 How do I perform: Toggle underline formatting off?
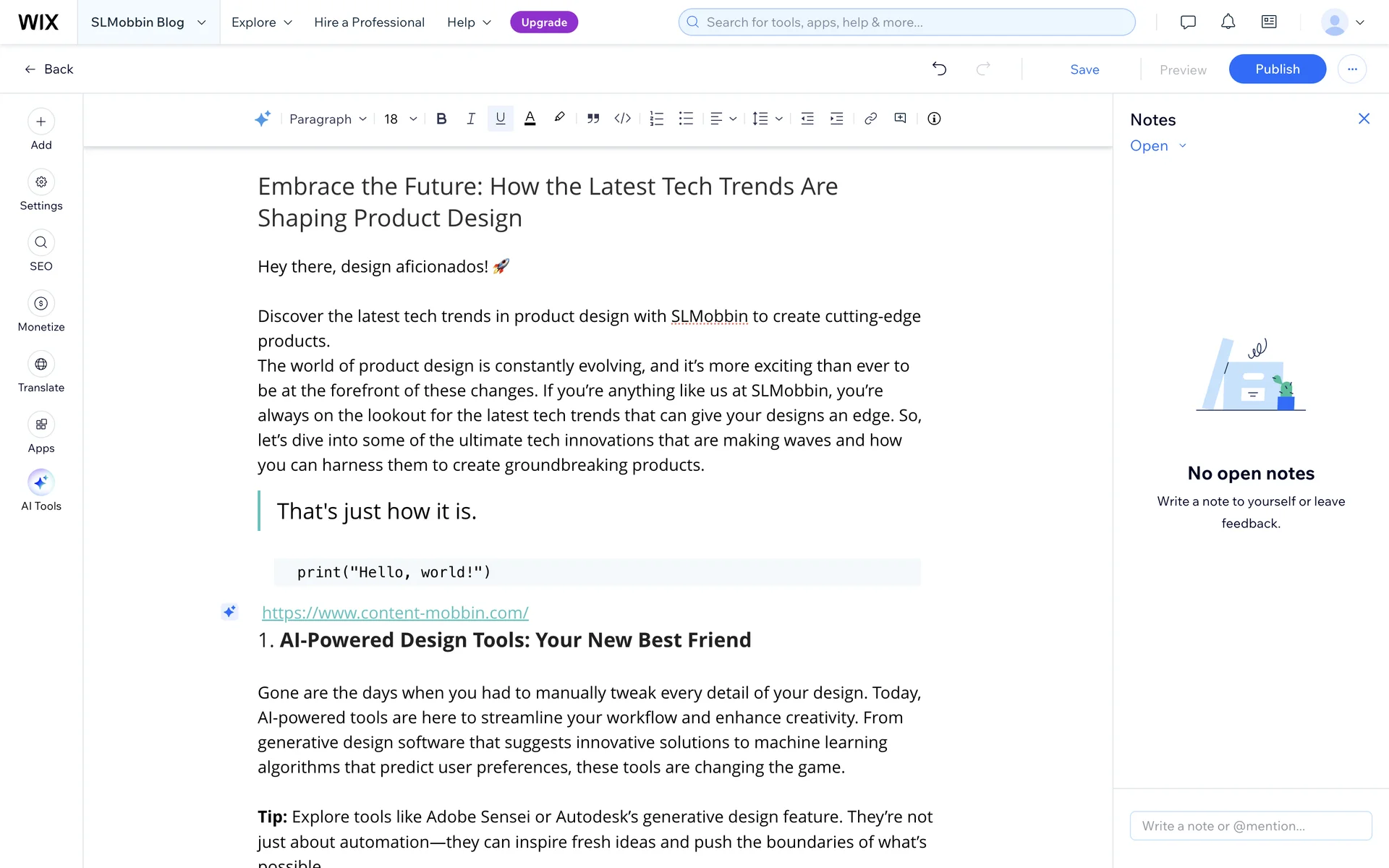click(500, 119)
